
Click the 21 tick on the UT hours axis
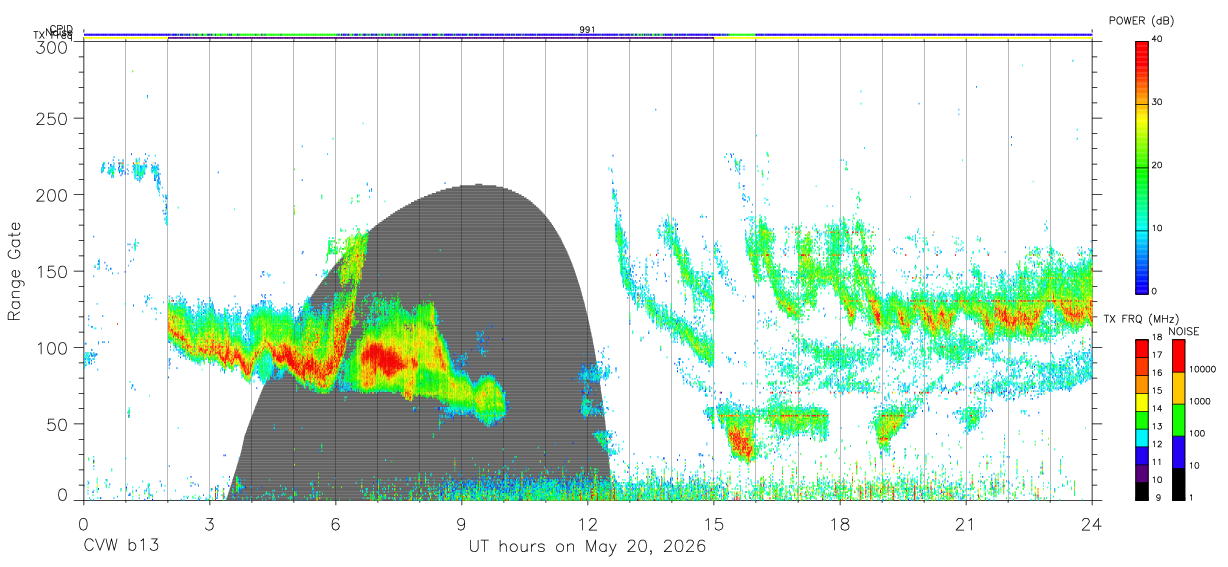click(x=966, y=524)
